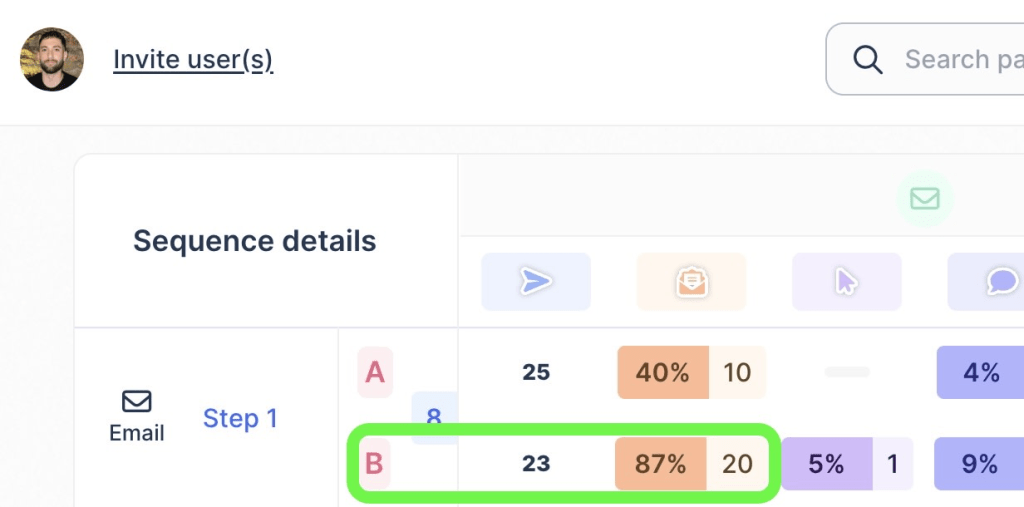Click the search magnifier icon
The height and width of the screenshot is (507, 1024).
click(x=868, y=59)
